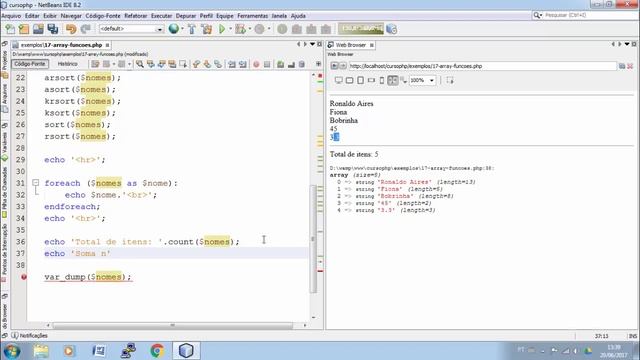
Task: Open the editor document list down arrow
Action: tap(312, 44)
